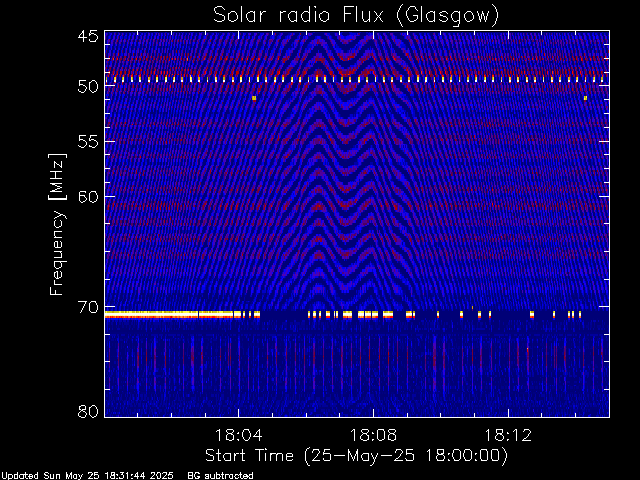Click the '70' frequency tick label
This screenshot has height=480, width=640.
(x=88, y=307)
